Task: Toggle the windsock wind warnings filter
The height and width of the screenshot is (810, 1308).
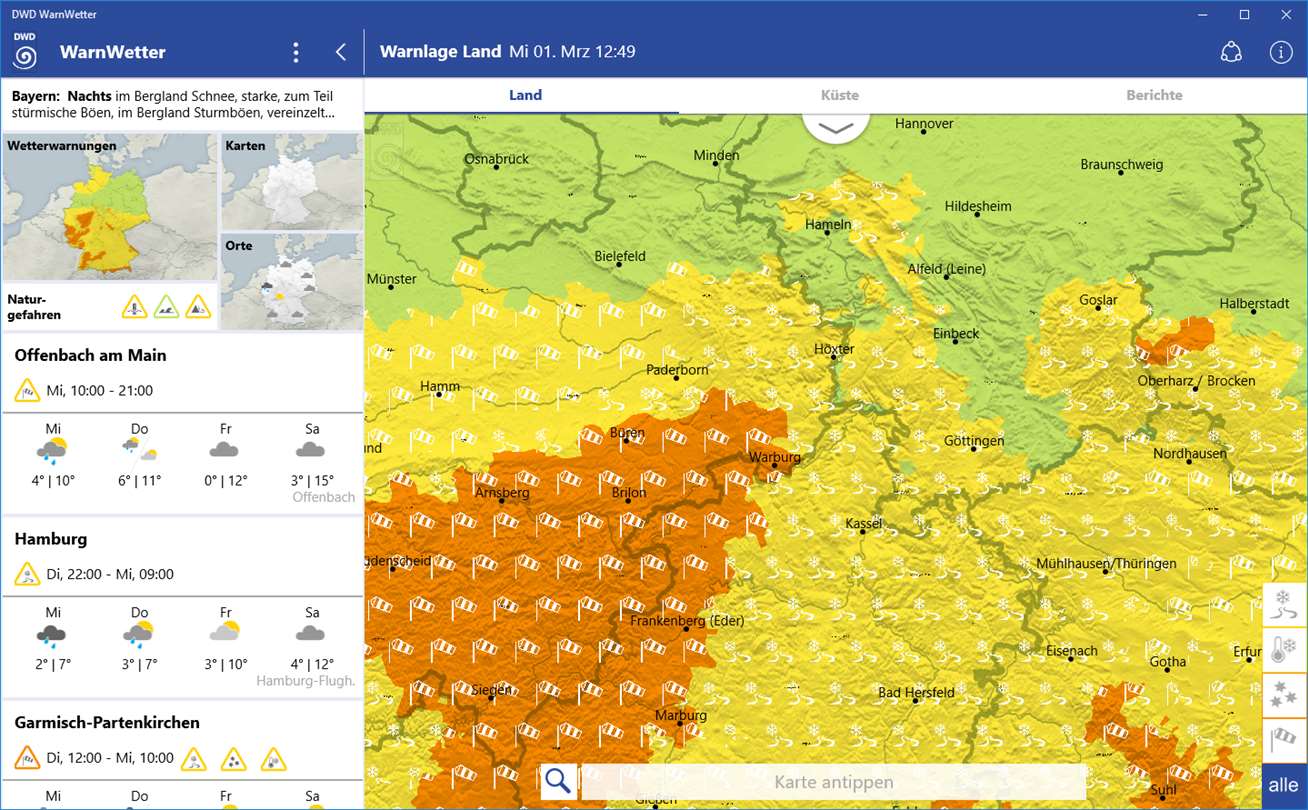Action: tap(1285, 740)
